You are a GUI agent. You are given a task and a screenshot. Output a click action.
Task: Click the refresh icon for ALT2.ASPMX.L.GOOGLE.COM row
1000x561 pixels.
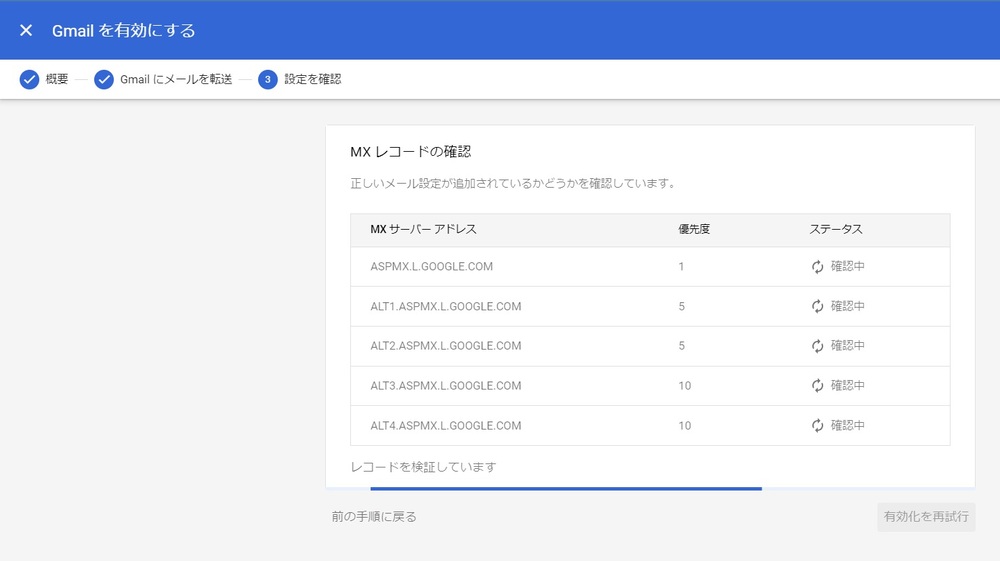pyautogui.click(x=817, y=346)
